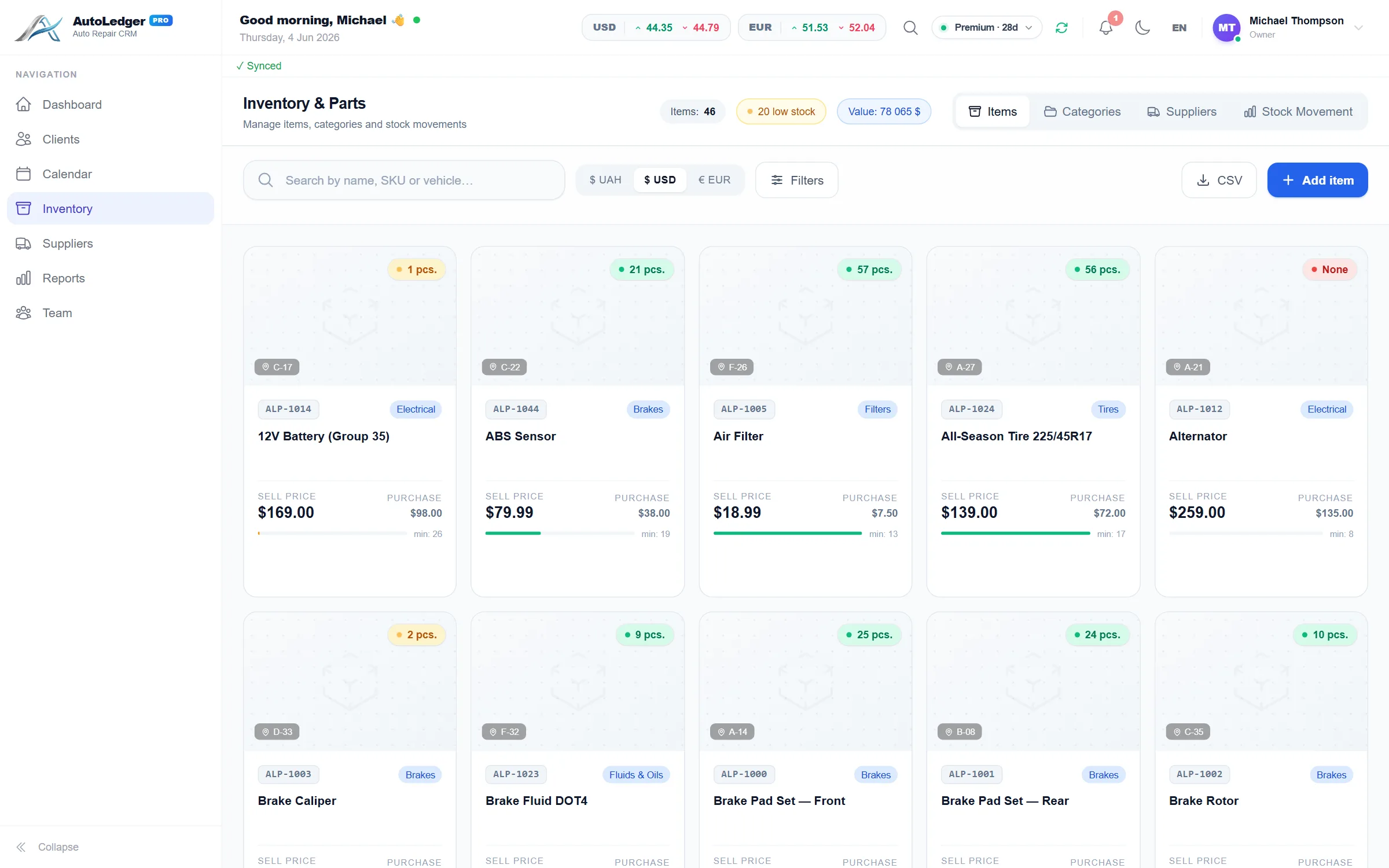The height and width of the screenshot is (868, 1389).
Task: Click the Fluids & Oils category tag
Action: [635, 775]
